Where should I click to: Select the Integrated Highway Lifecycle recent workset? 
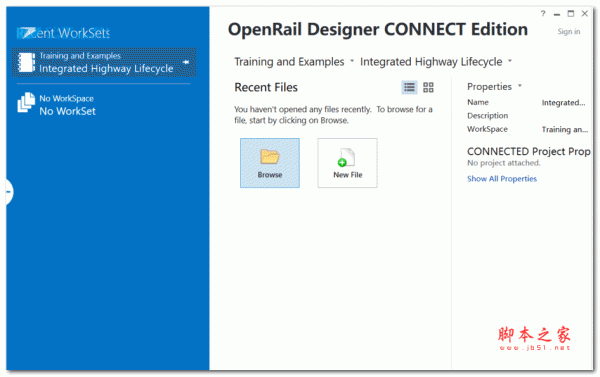tap(104, 62)
